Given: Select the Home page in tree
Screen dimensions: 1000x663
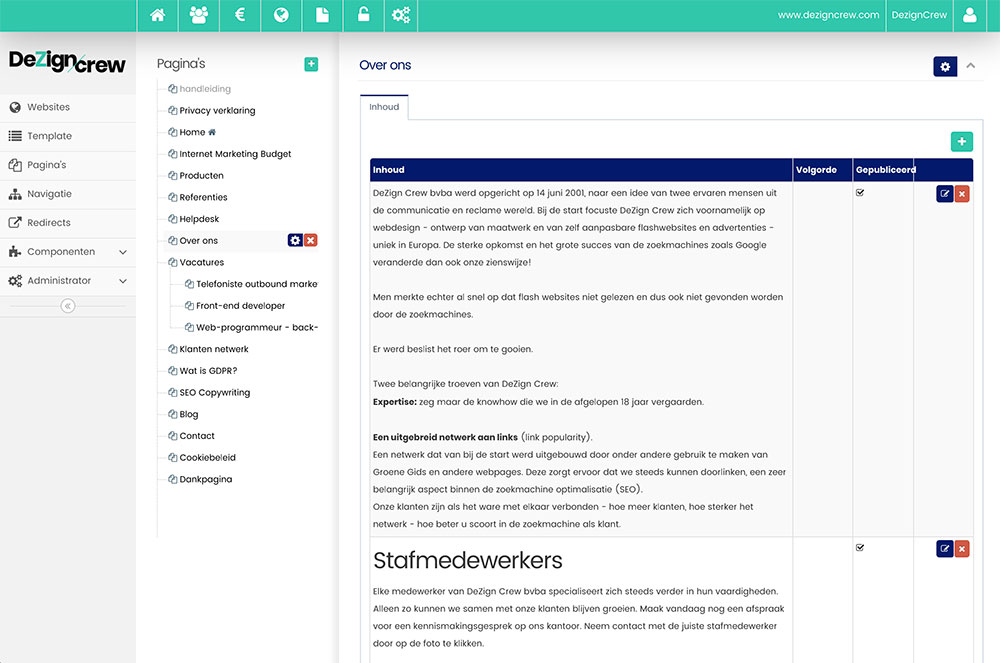Looking at the screenshot, I should (x=192, y=132).
